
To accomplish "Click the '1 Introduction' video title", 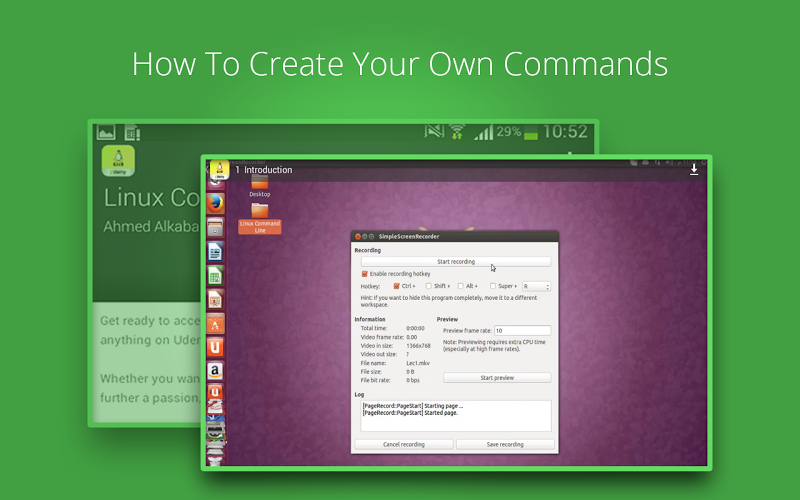I will pyautogui.click(x=264, y=170).
